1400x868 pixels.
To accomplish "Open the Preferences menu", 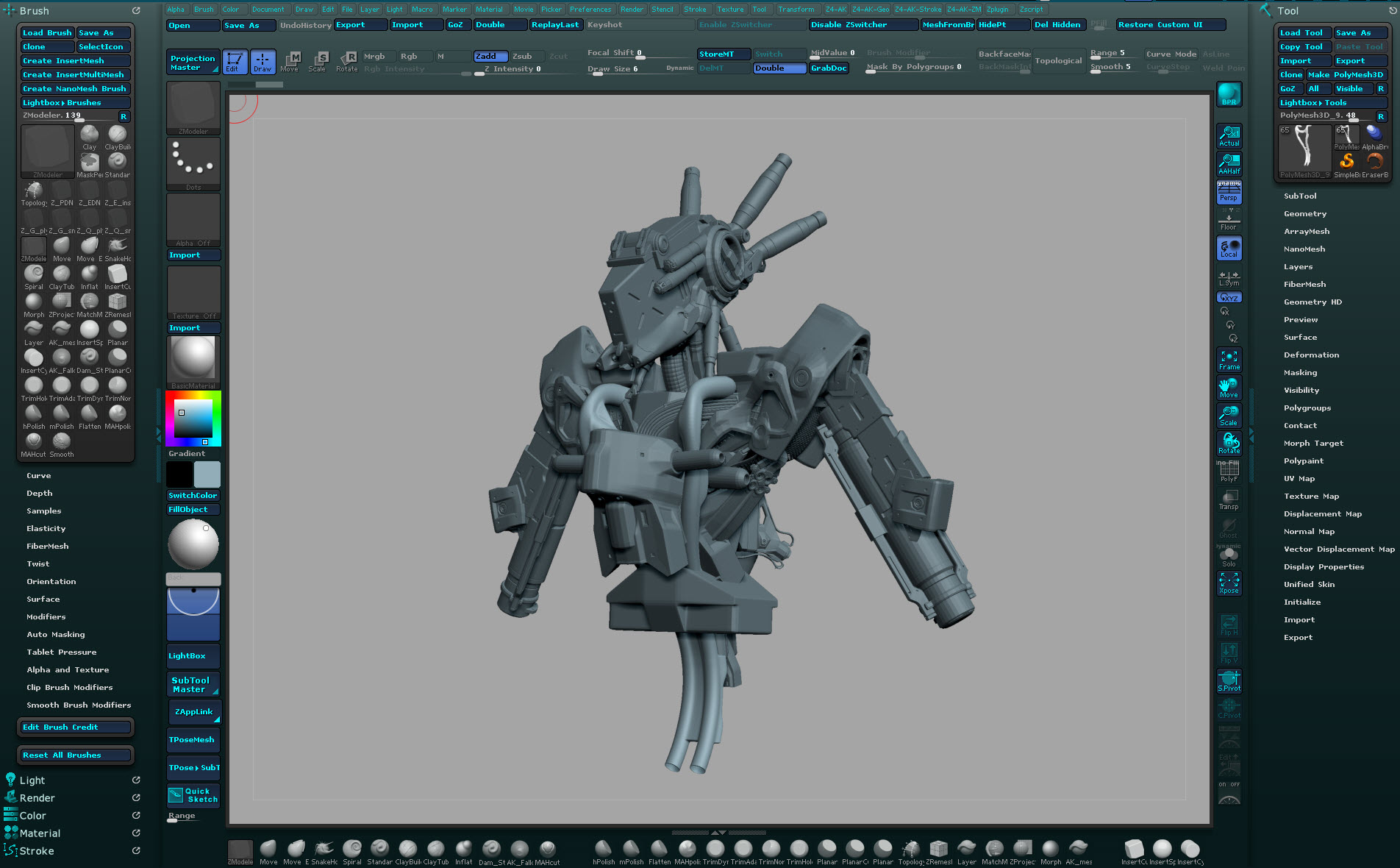I will click(x=590, y=10).
